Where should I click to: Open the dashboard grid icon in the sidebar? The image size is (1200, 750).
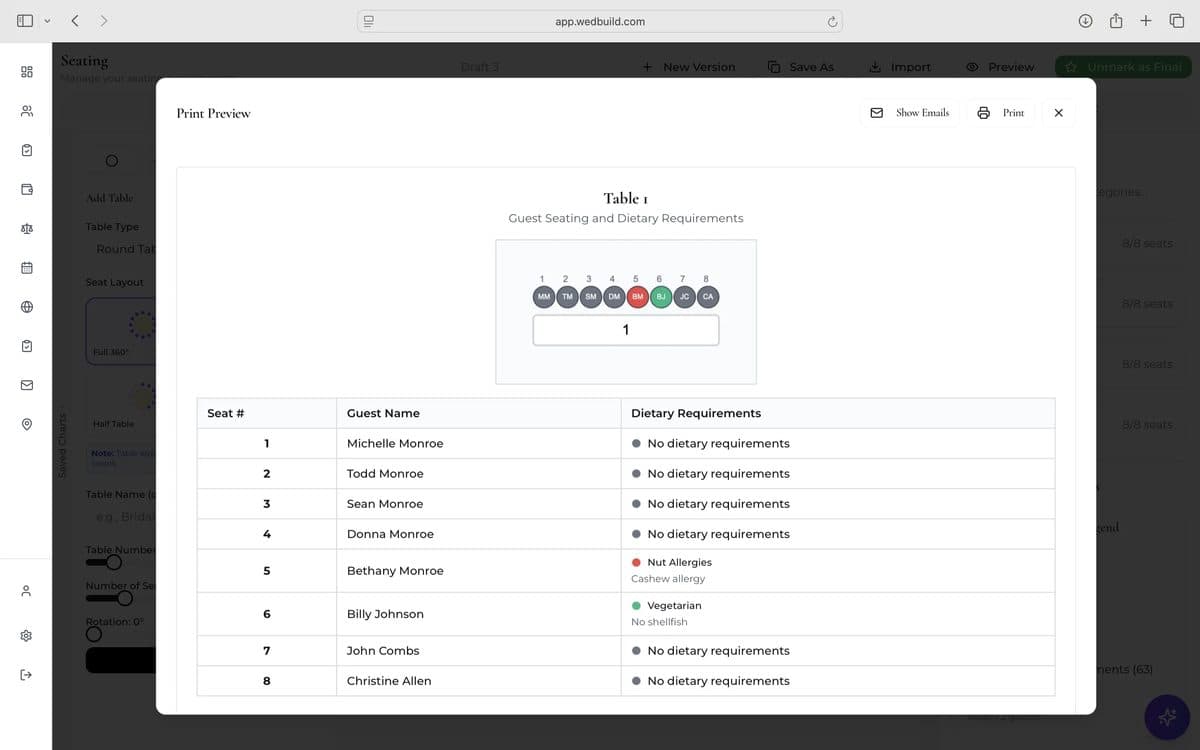27,72
